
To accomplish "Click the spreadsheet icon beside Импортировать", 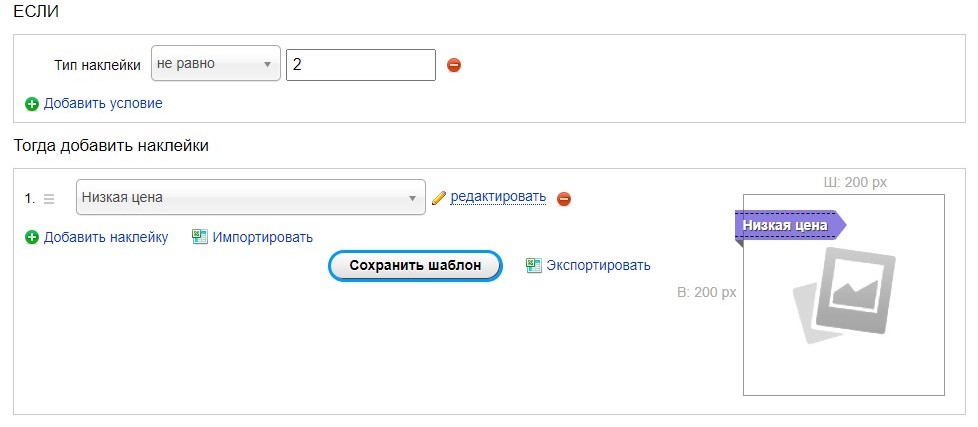I will [x=200, y=237].
